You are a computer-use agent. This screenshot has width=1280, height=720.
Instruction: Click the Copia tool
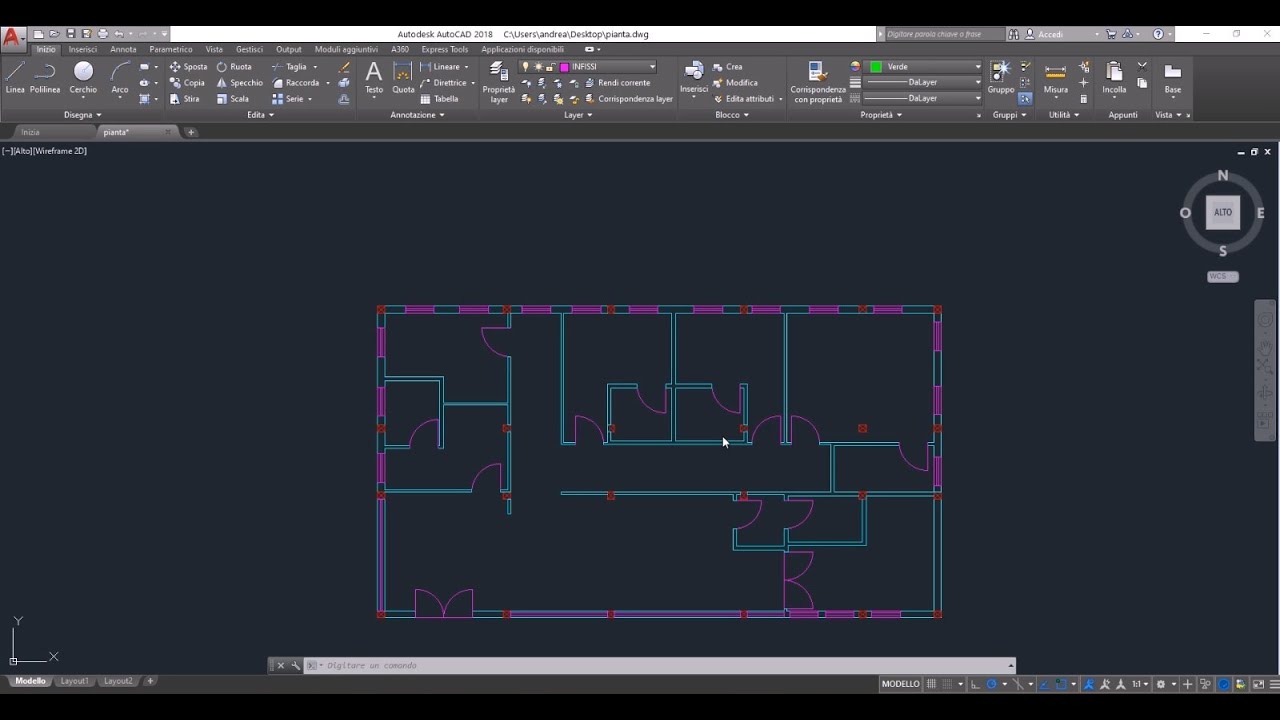click(187, 83)
